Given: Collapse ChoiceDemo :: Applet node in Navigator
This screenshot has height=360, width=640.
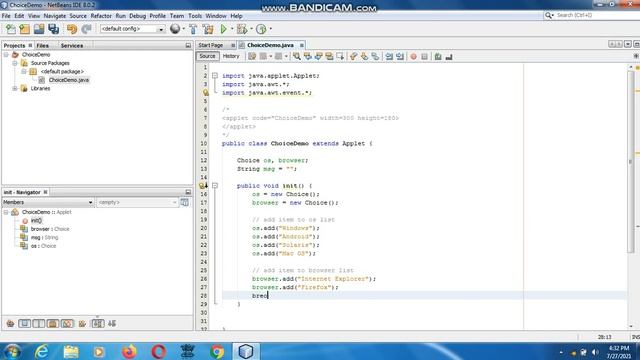Looking at the screenshot, I should pyautogui.click(x=6, y=212).
